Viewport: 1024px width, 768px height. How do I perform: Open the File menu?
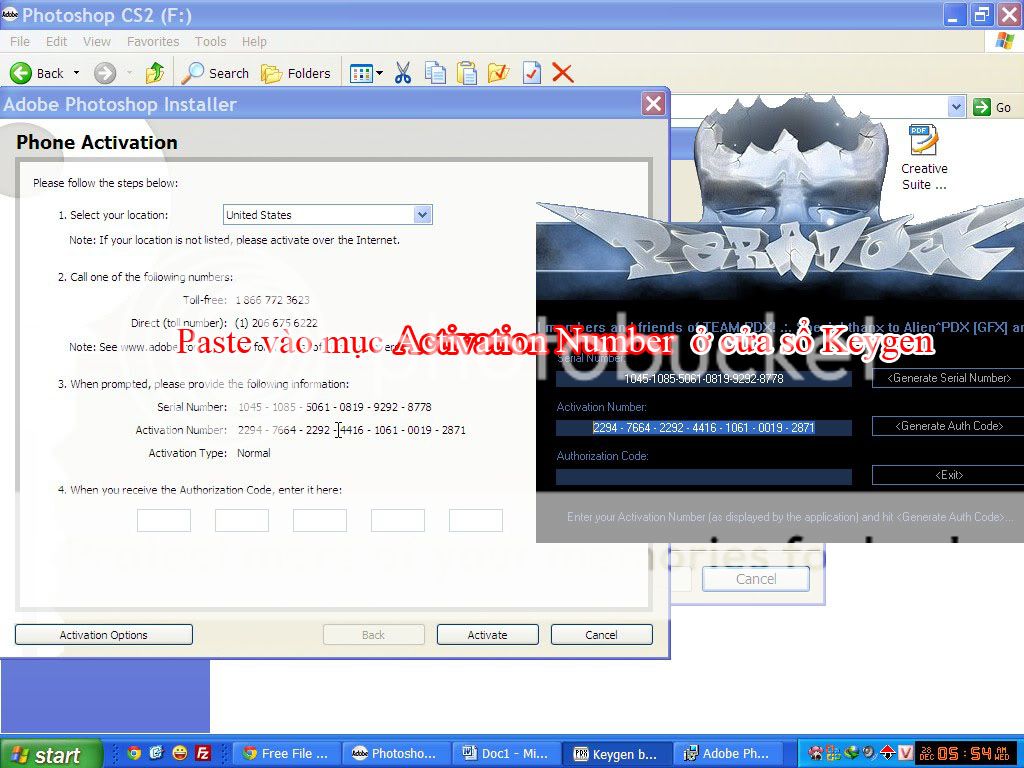point(20,41)
